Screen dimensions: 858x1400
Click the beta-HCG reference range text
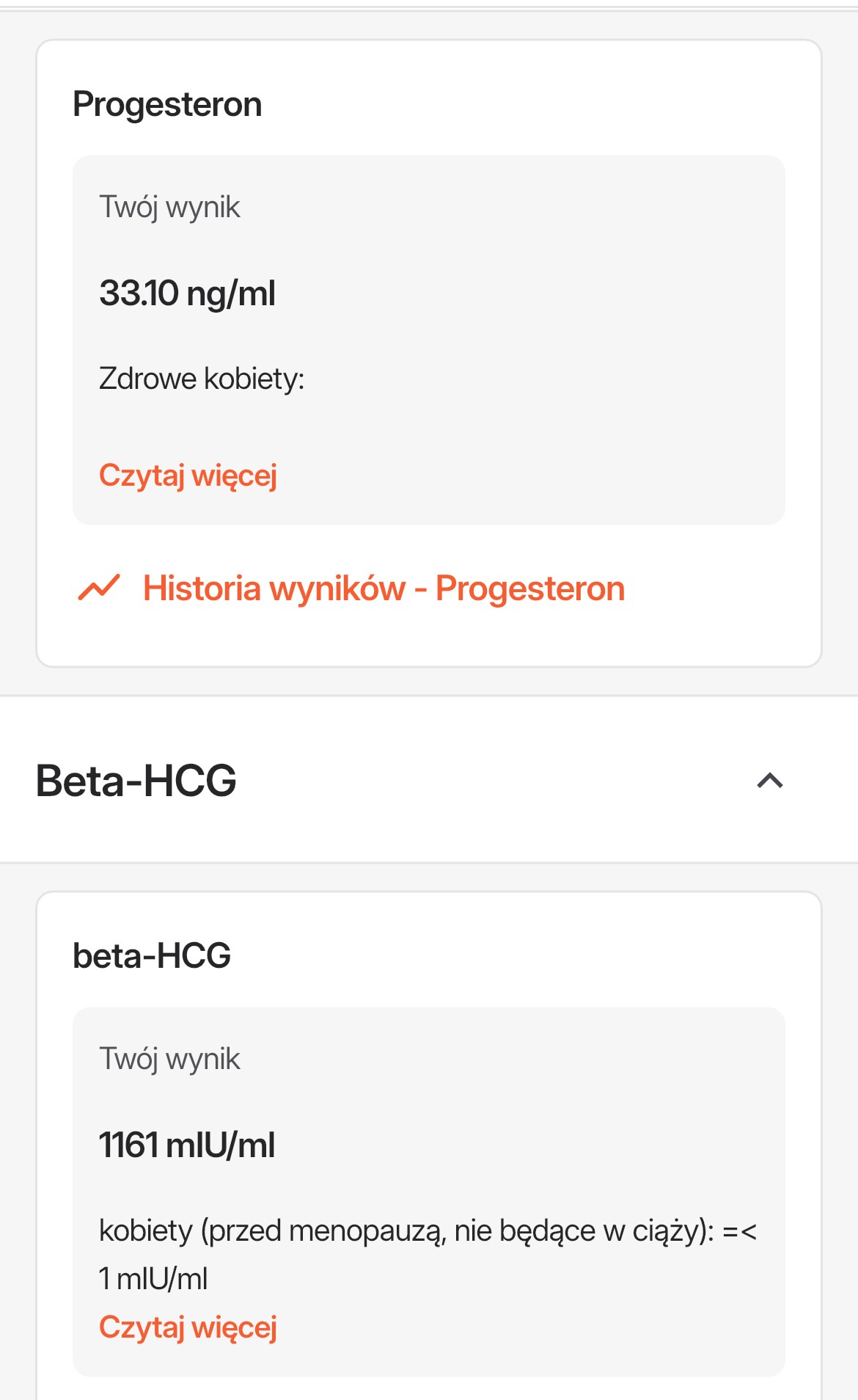(427, 1231)
